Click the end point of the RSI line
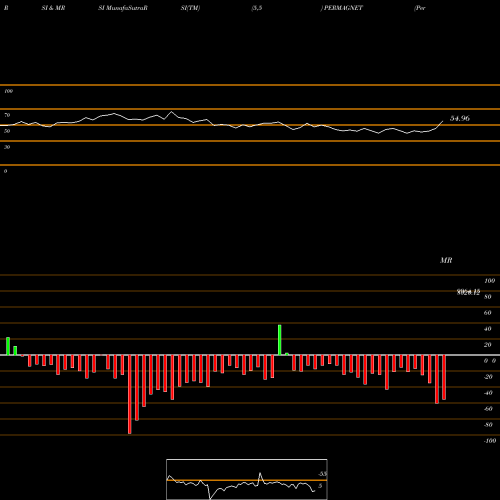The height and width of the screenshot is (500, 500). click(443, 121)
